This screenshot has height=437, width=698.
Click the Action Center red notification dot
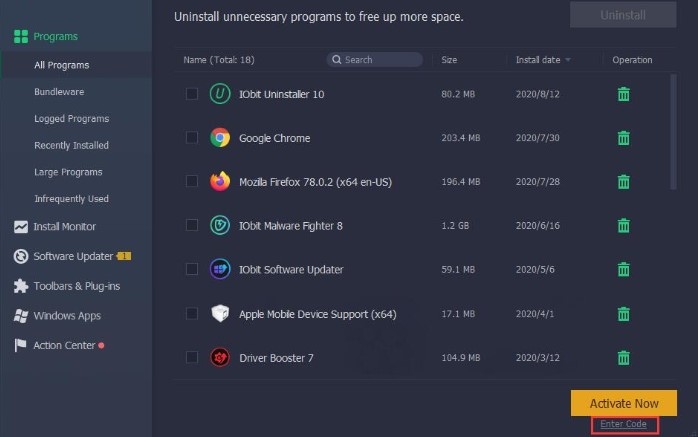pyautogui.click(x=101, y=345)
